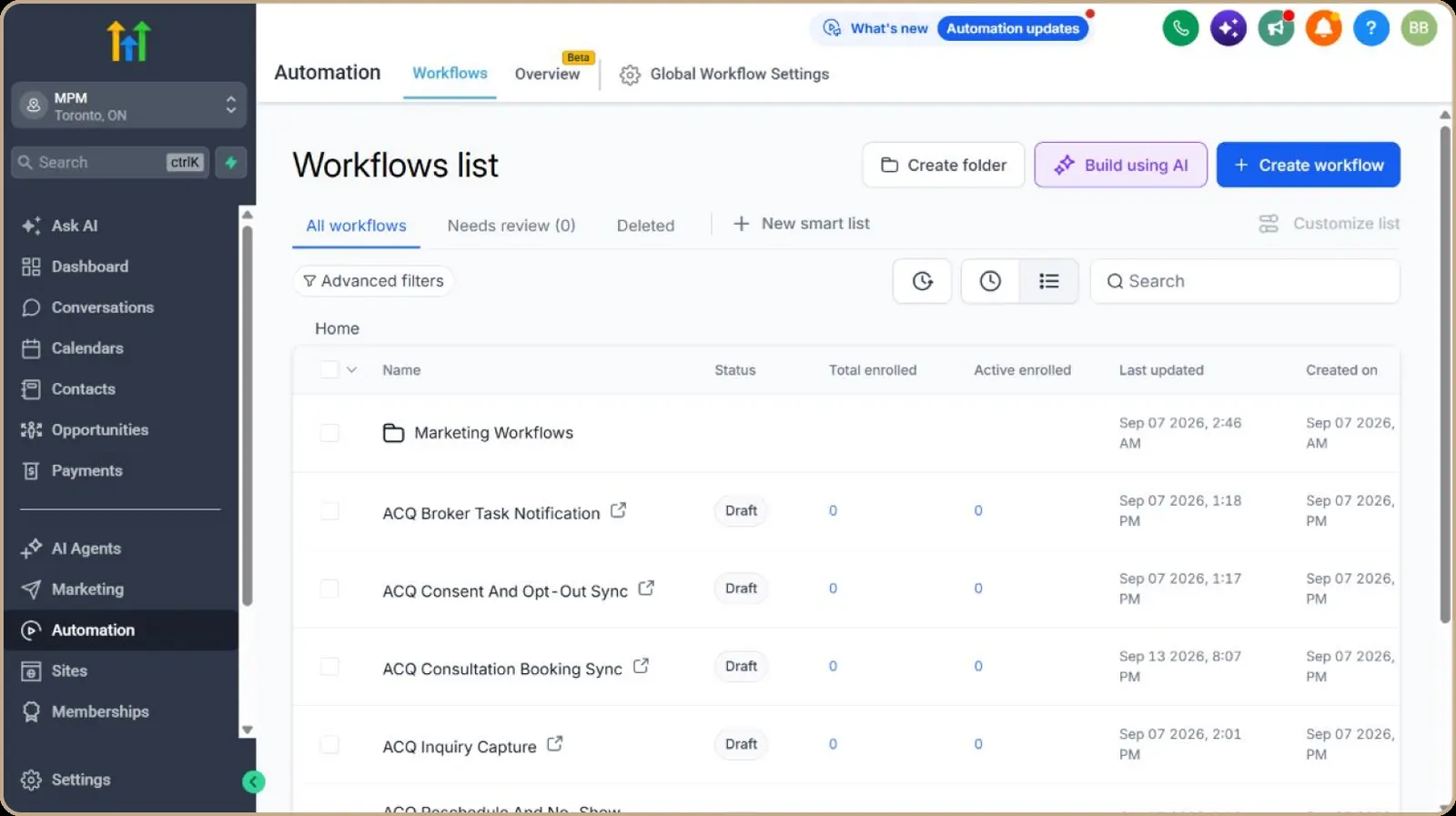Open the Overview beta tab
This screenshot has width=1456, height=816.
point(547,74)
